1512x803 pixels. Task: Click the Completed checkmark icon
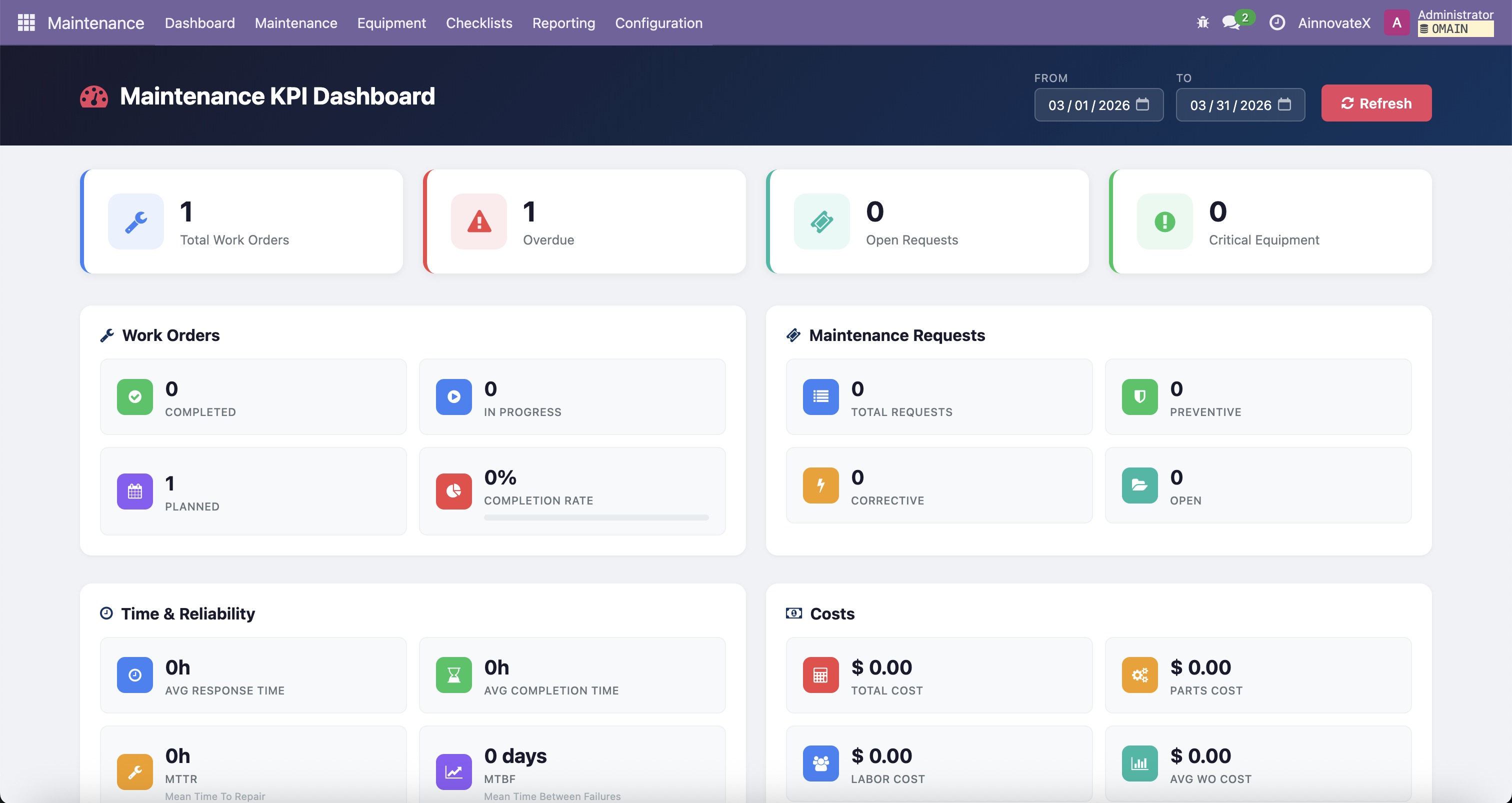[134, 397]
